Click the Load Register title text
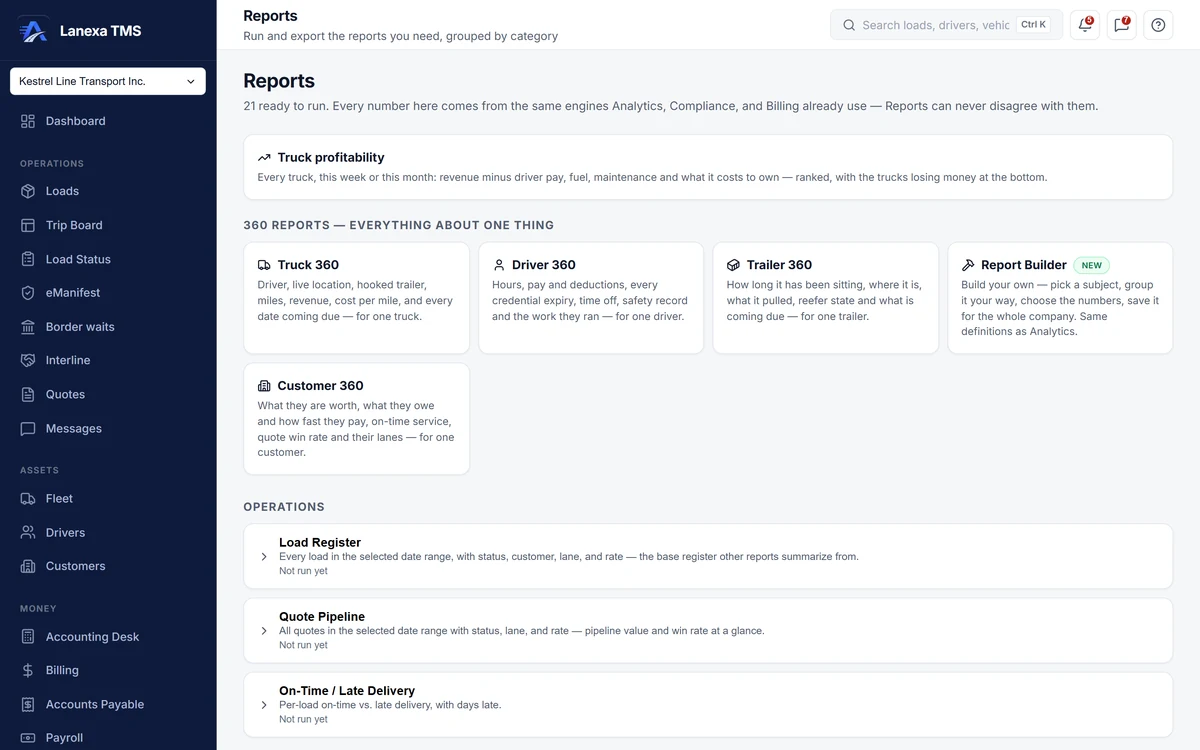The image size is (1200, 750). (x=320, y=542)
